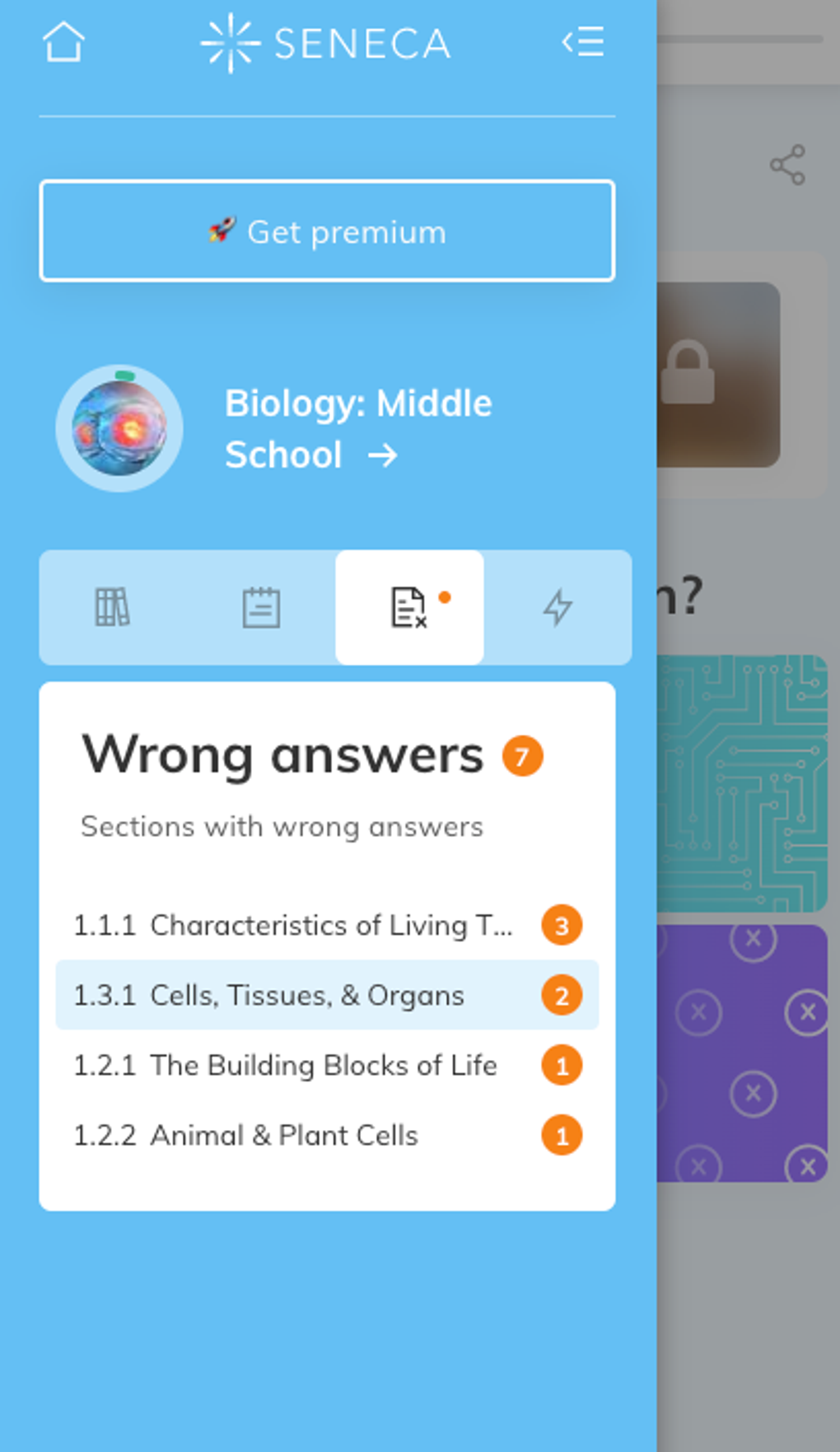Click the Get premium button
Screen dimensions: 840x1452
(x=327, y=231)
